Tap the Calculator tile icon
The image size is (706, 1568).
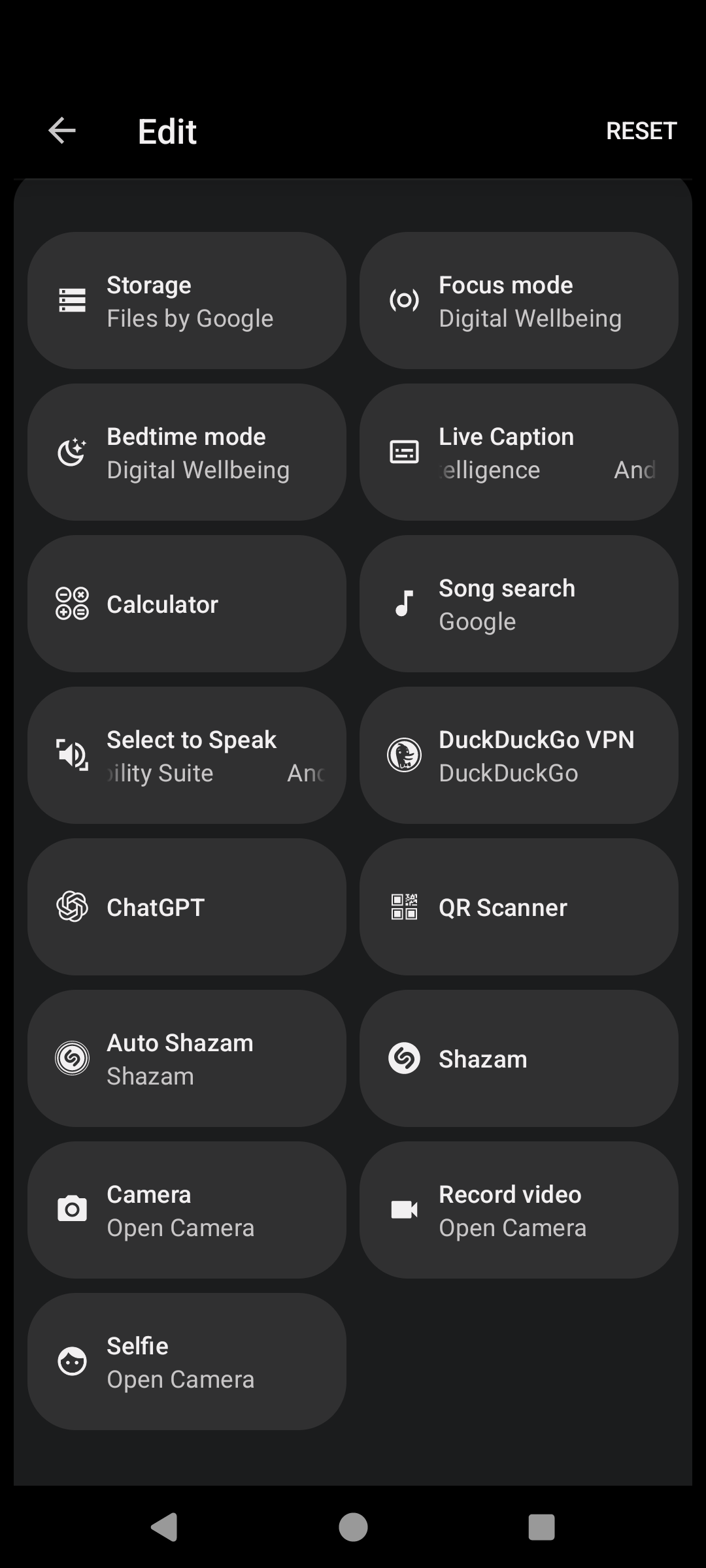click(72, 604)
